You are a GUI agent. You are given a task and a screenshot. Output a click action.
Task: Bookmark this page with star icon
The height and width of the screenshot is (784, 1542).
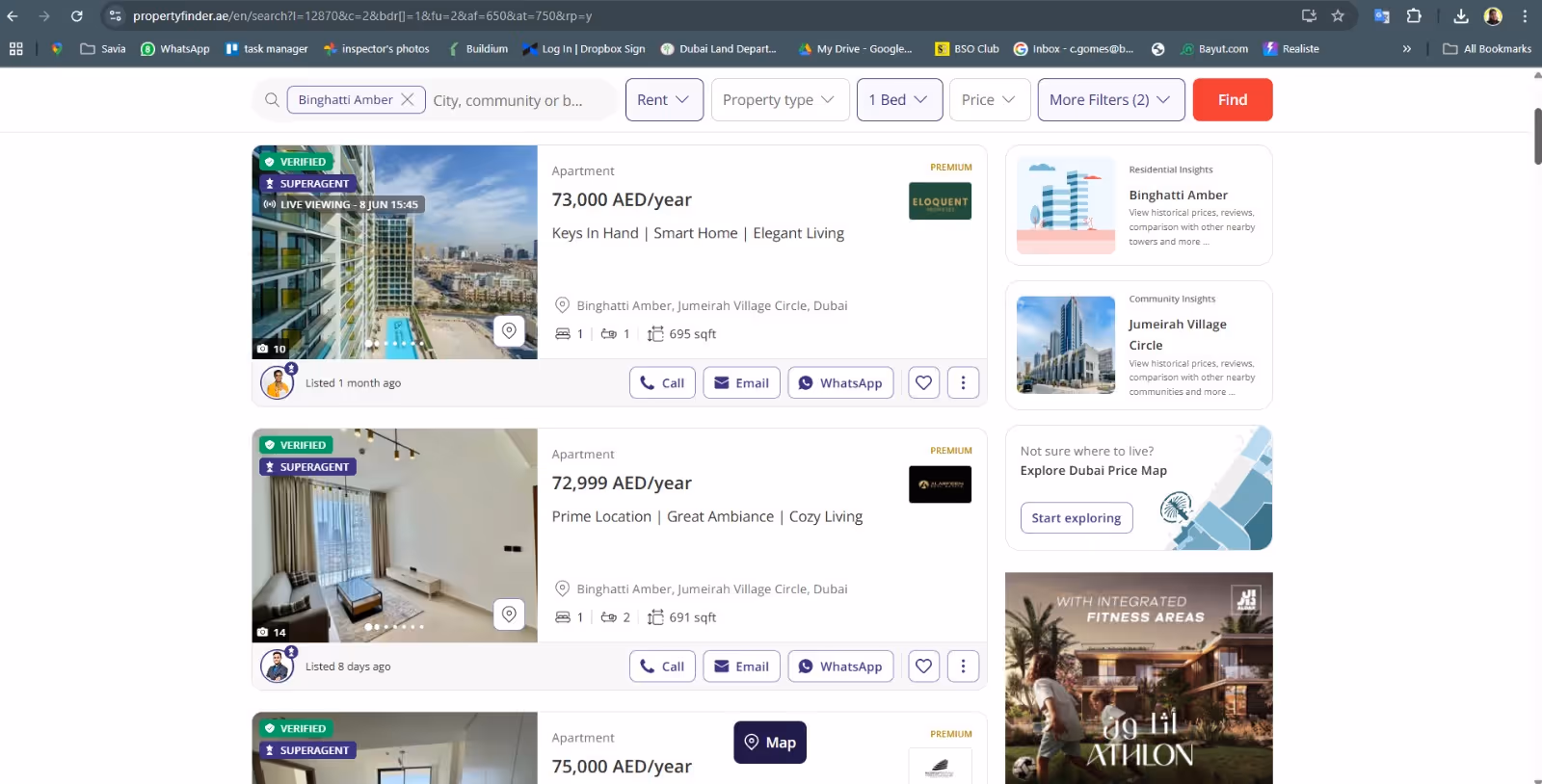[x=1338, y=15]
